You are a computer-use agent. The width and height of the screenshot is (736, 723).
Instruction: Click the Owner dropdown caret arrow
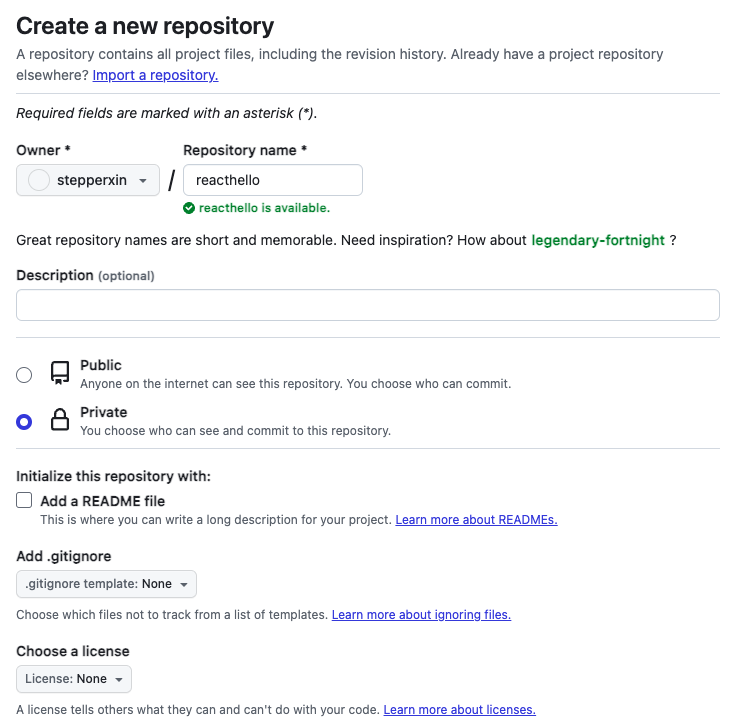coord(143,181)
